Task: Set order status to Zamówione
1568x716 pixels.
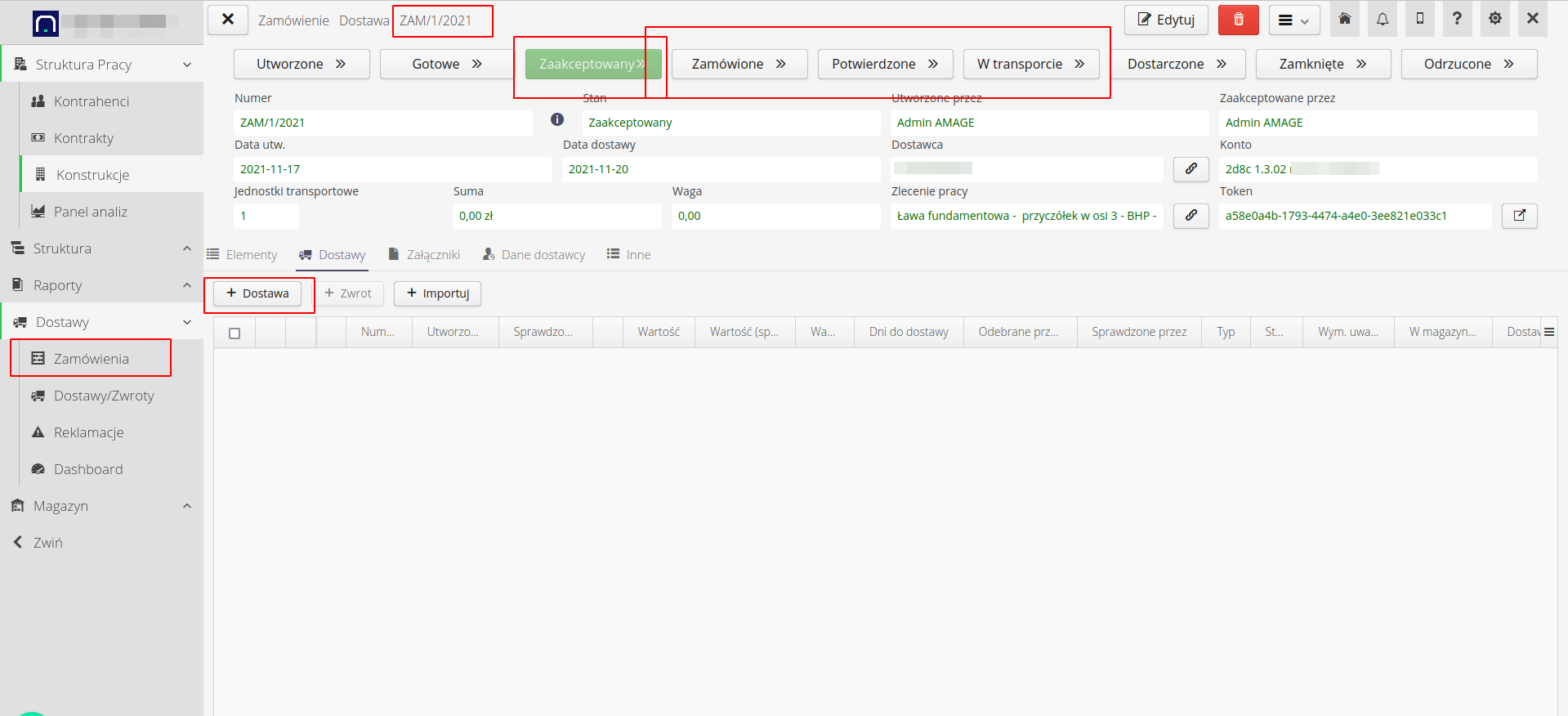Action: (x=739, y=64)
